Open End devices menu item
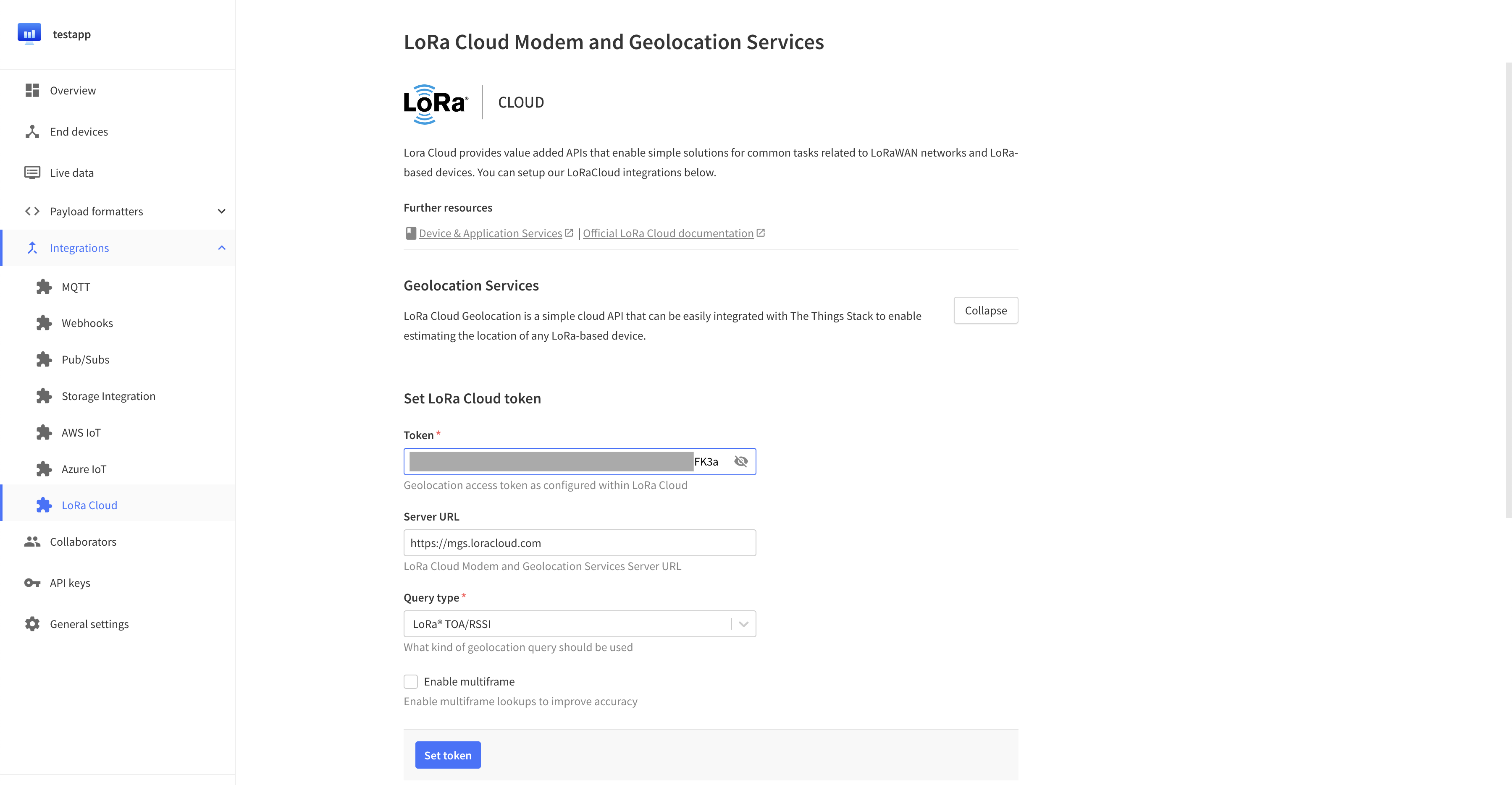The width and height of the screenshot is (1512, 785). (x=80, y=131)
